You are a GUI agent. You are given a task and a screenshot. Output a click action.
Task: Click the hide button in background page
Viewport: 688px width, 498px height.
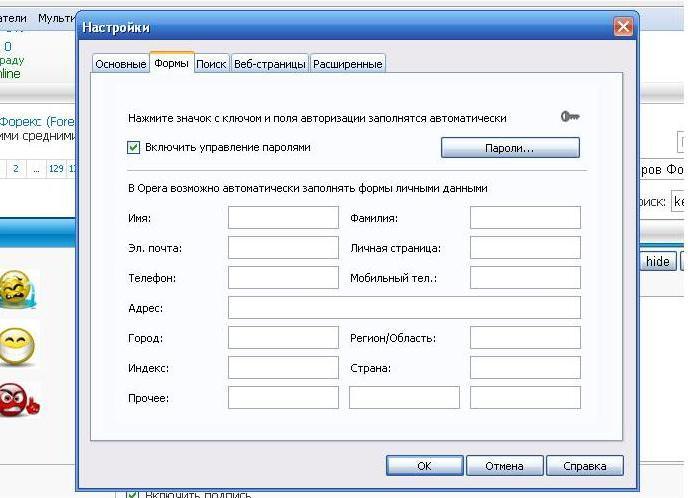(x=657, y=262)
